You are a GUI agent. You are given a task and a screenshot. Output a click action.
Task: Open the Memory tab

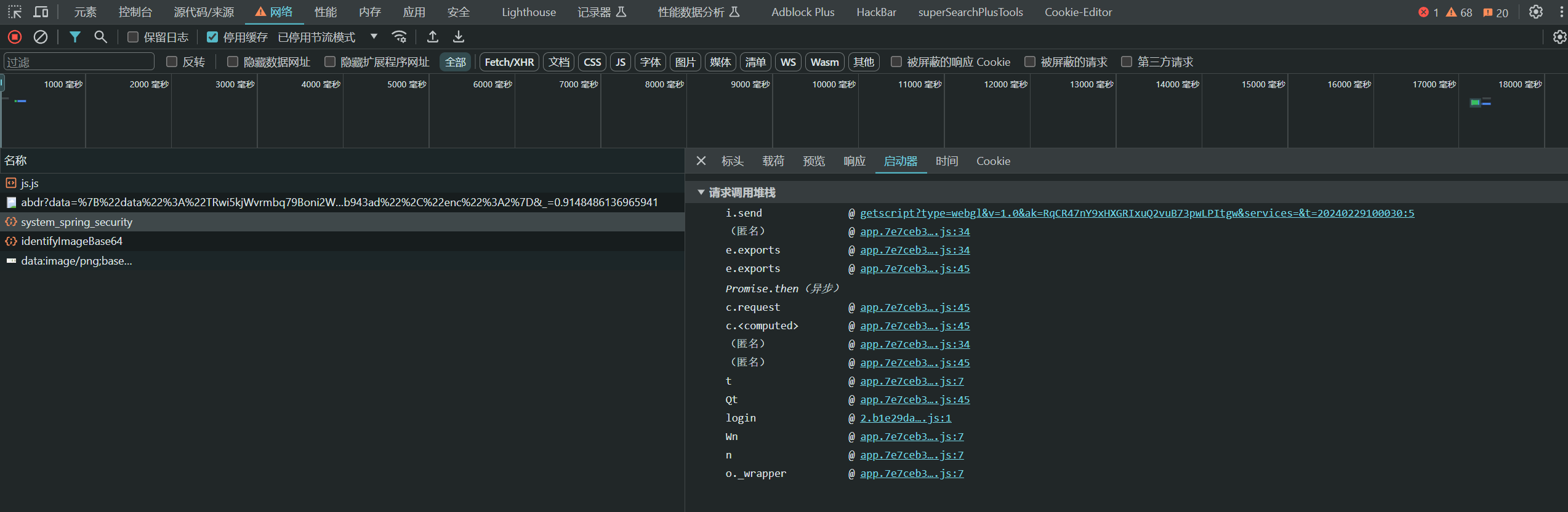click(370, 12)
